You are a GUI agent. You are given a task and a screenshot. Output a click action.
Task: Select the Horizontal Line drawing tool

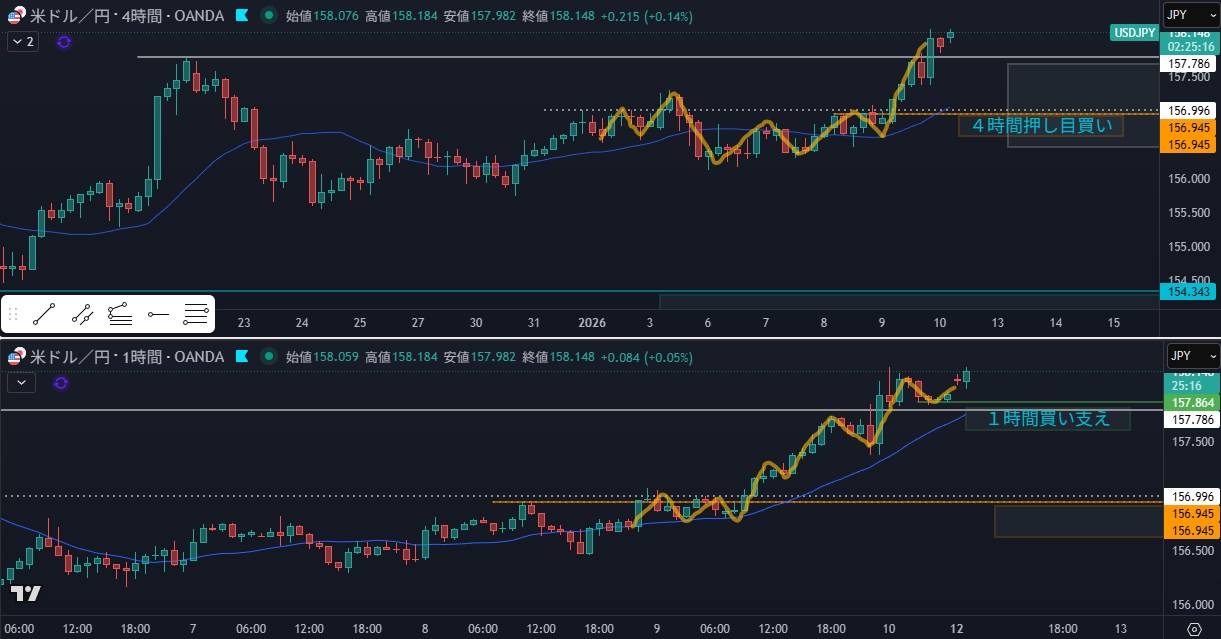[196, 316]
